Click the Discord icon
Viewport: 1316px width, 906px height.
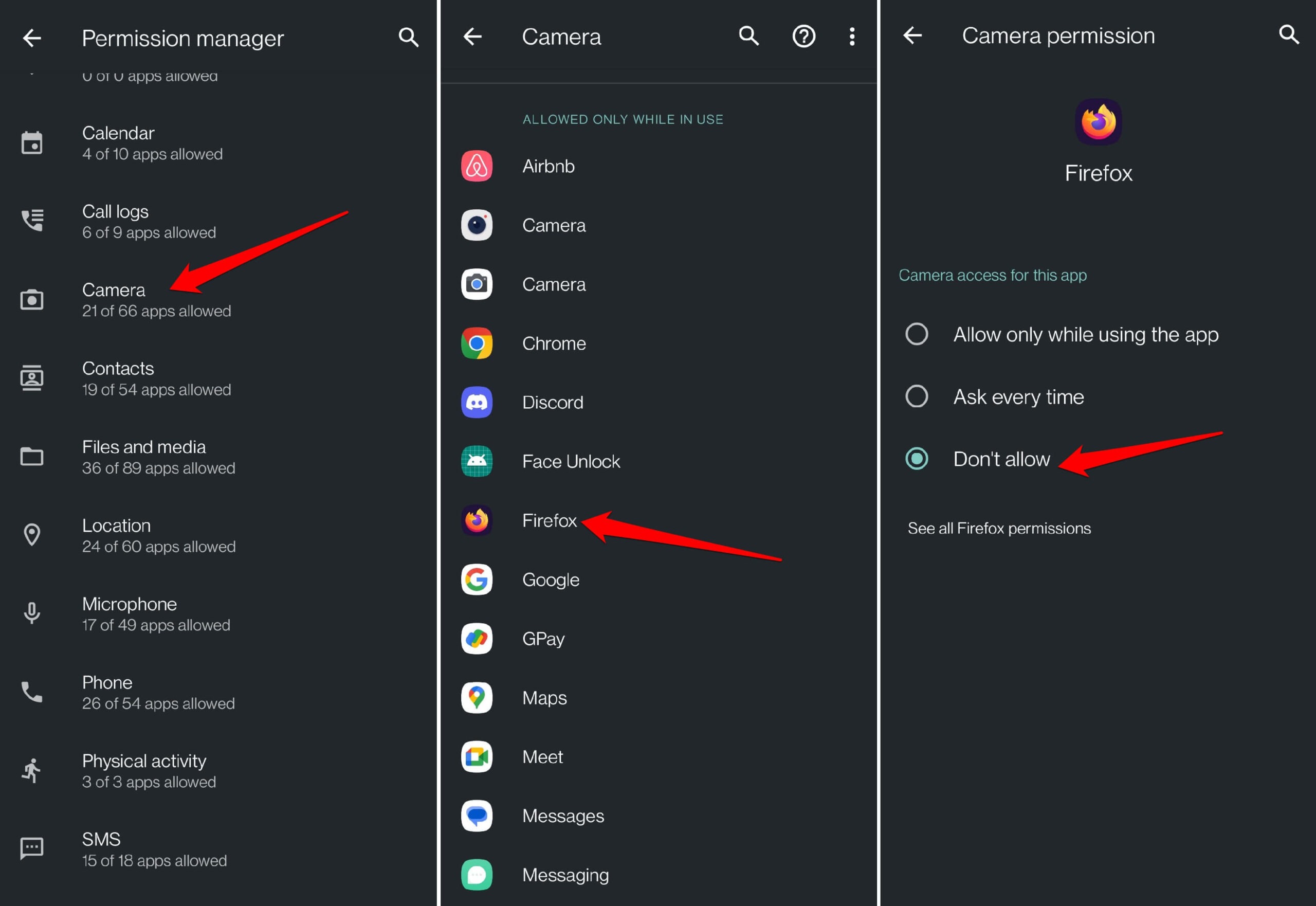pos(476,403)
